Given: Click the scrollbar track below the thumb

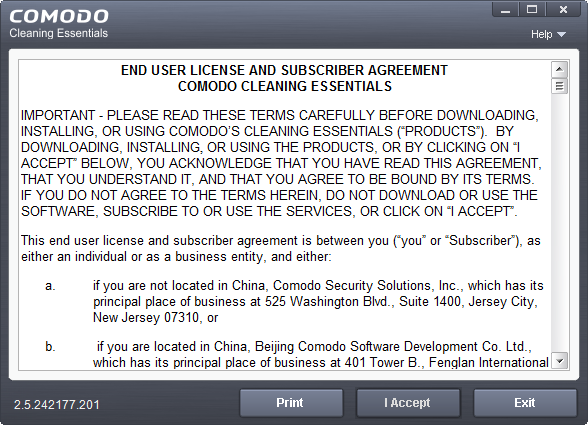Looking at the screenshot, I should point(559,223).
